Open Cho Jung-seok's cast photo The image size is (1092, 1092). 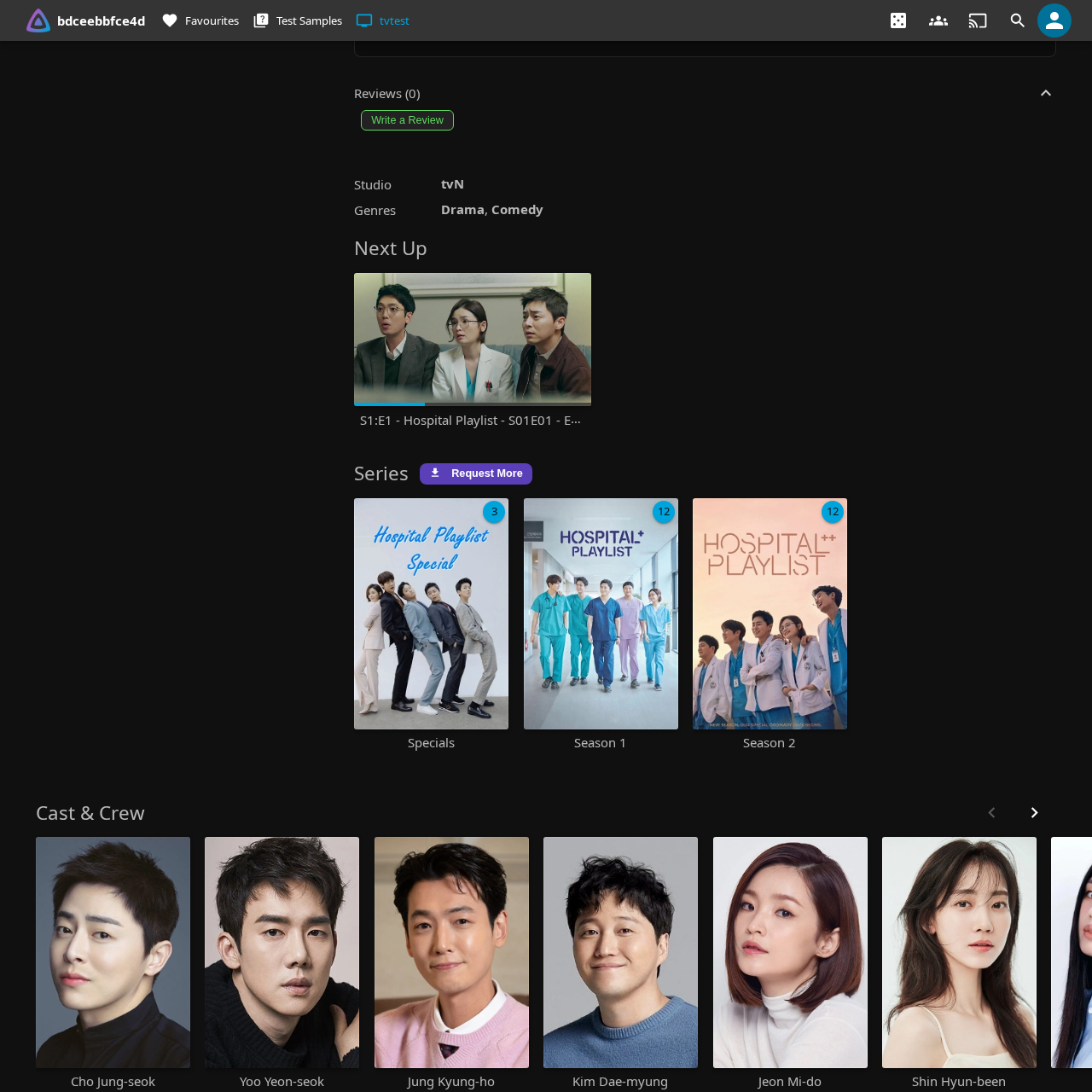(113, 952)
